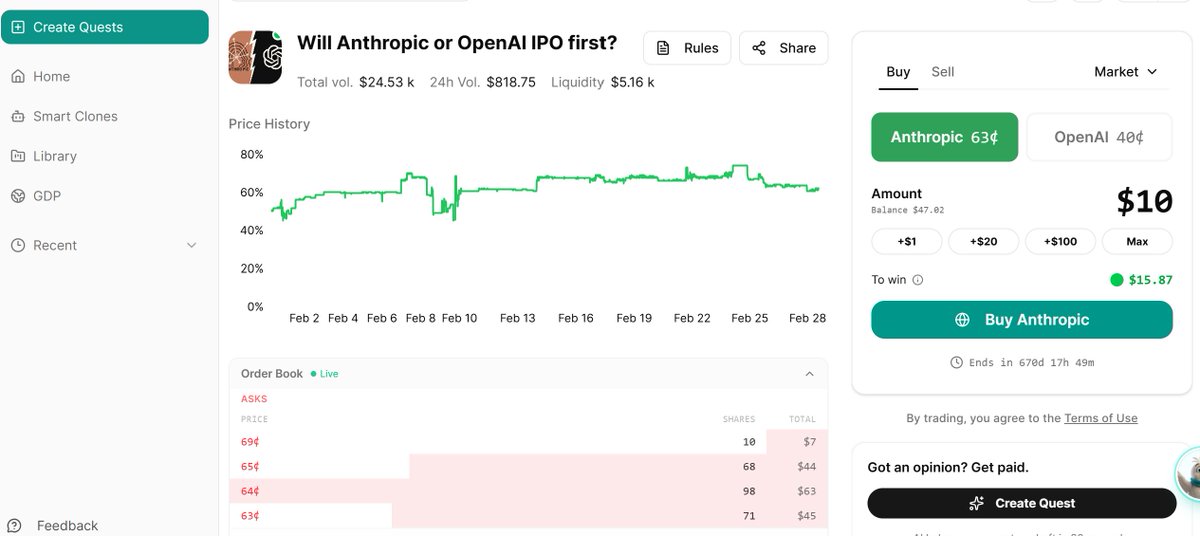
Task: Click the GDP globe icon
Action: coord(18,196)
